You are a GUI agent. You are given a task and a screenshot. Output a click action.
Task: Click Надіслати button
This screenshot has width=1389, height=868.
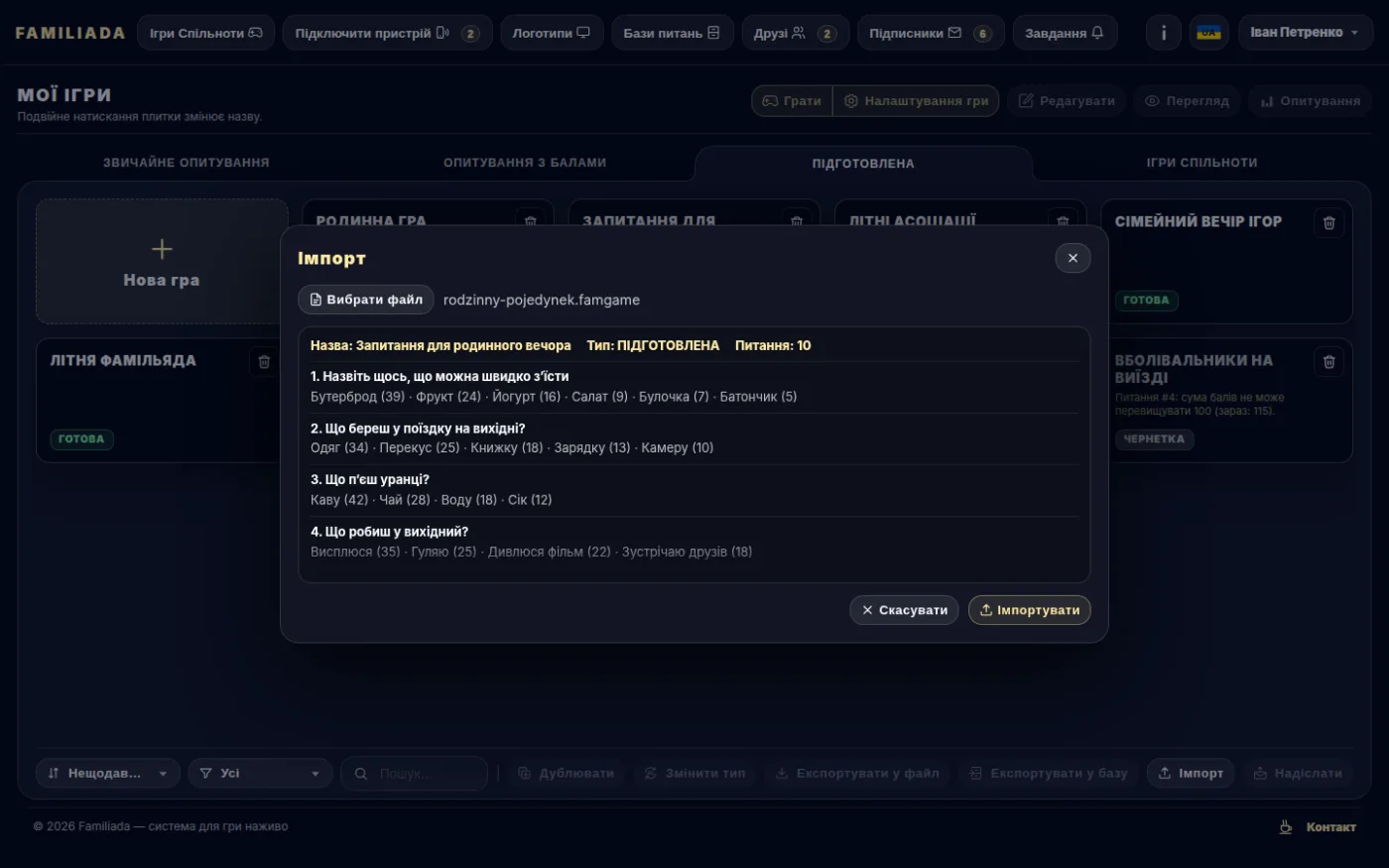click(1298, 774)
